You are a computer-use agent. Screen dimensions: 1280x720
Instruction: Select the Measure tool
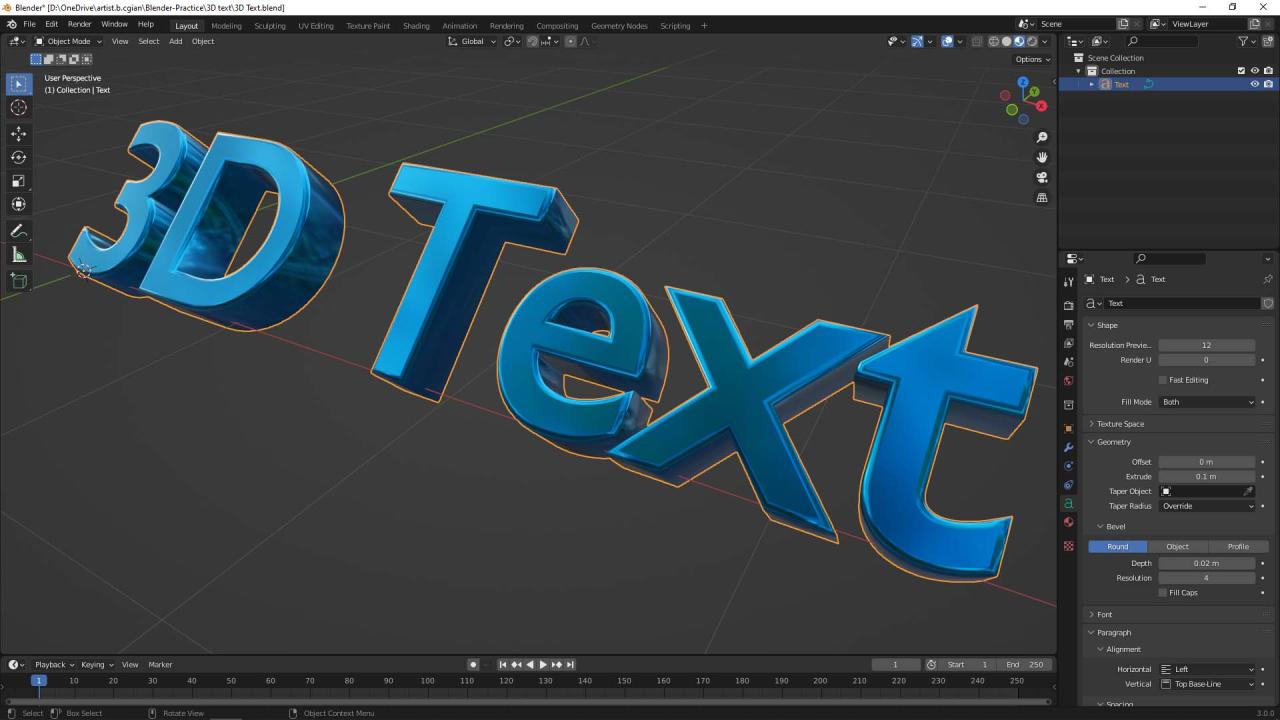click(18, 254)
